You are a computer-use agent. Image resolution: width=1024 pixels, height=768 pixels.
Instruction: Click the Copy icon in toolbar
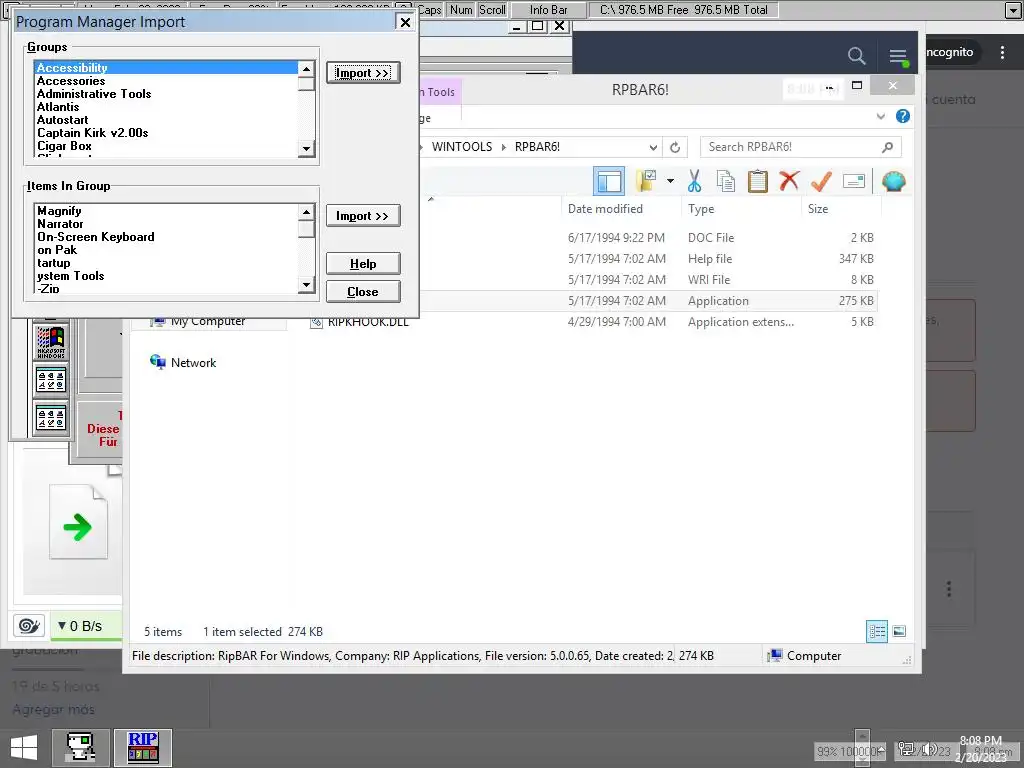(726, 181)
